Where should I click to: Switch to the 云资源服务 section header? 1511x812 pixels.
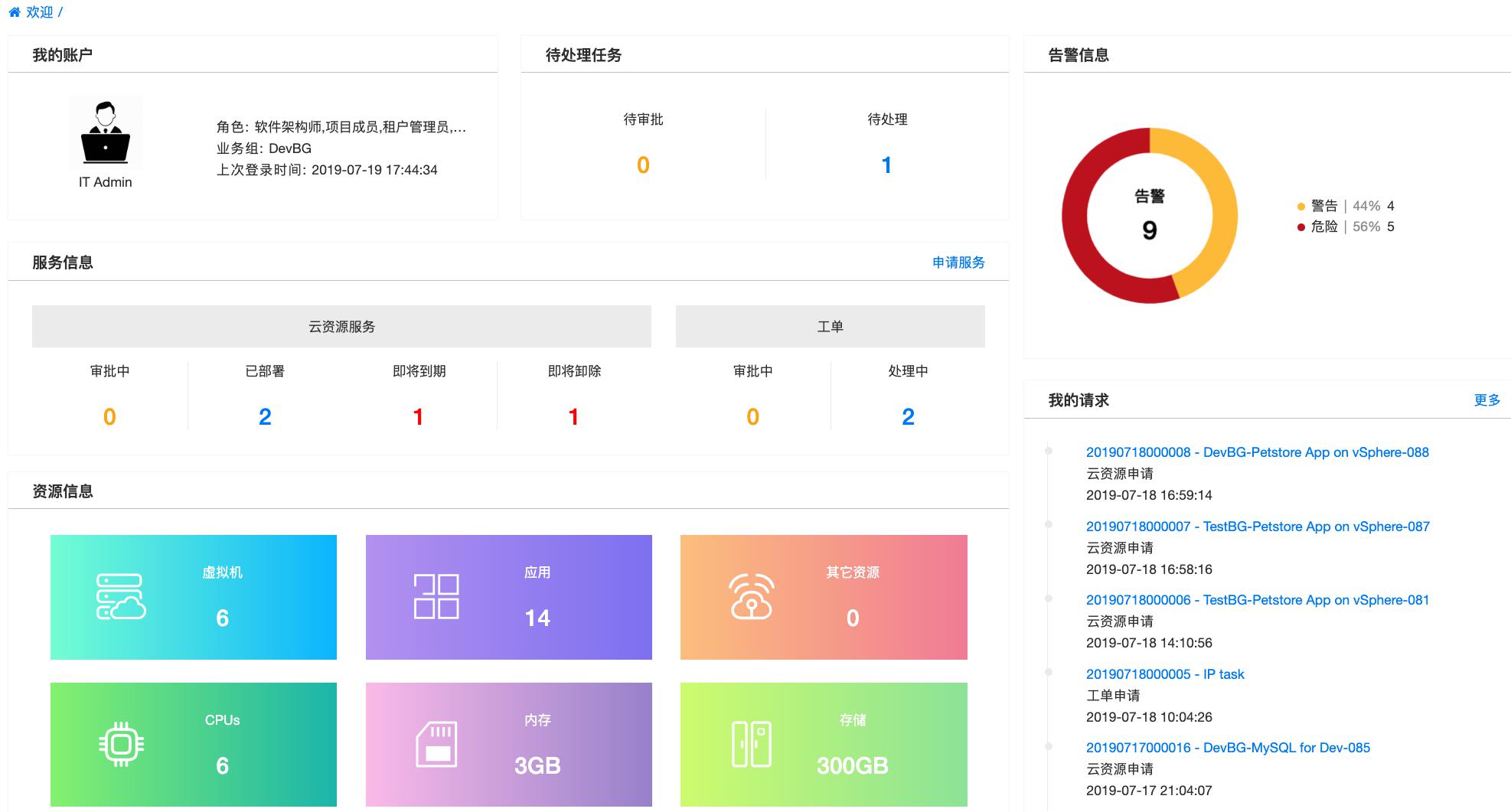[x=341, y=325]
